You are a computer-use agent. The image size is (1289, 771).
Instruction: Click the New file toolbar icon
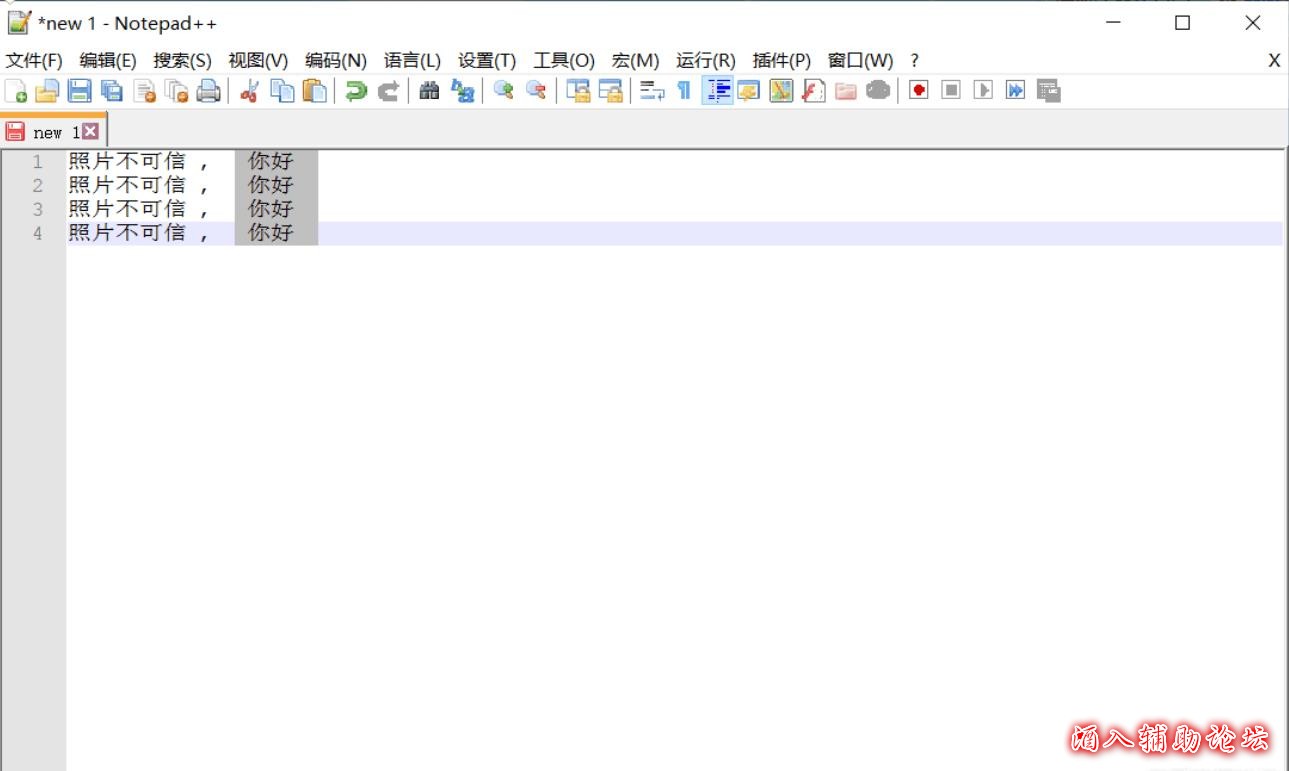click(x=16, y=91)
